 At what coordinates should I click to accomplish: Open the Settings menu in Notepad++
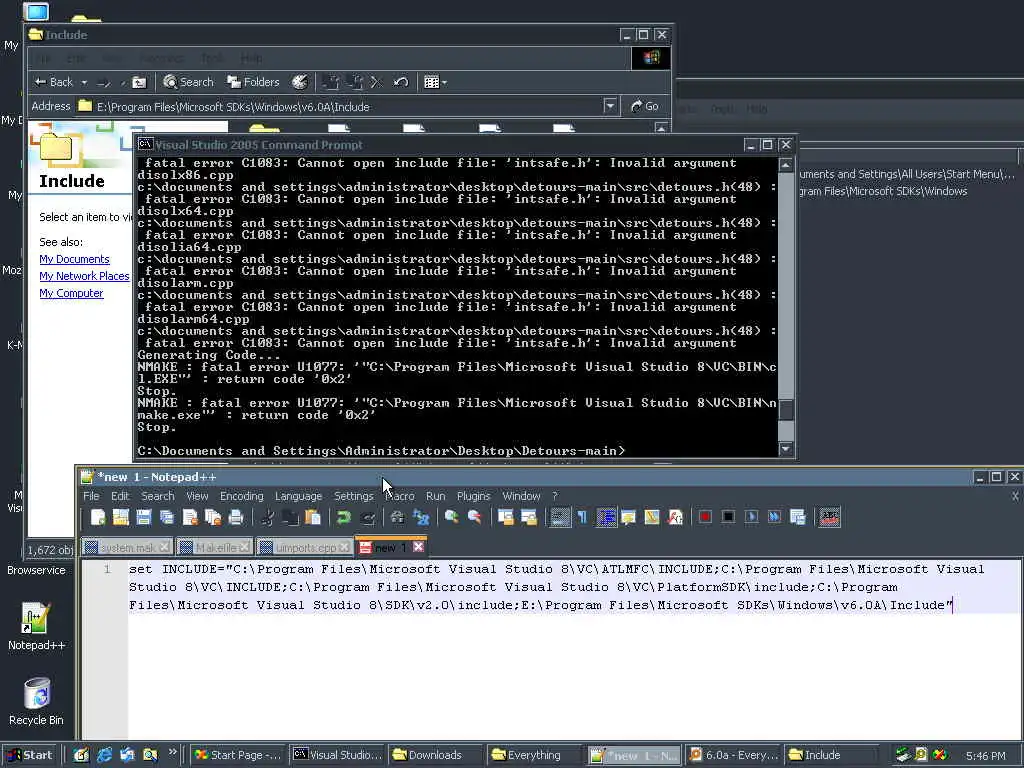[353, 496]
